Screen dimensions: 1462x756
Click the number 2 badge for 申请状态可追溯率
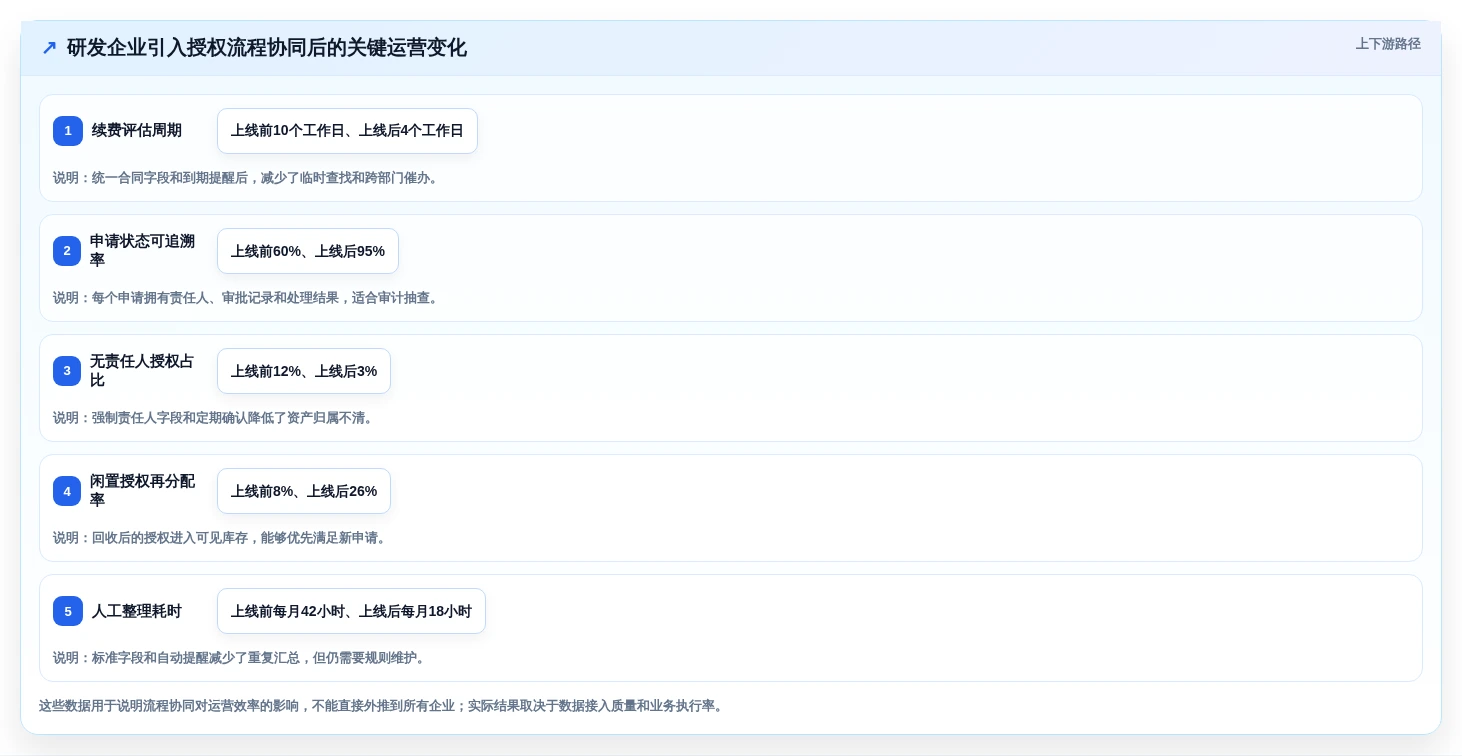[x=67, y=251]
